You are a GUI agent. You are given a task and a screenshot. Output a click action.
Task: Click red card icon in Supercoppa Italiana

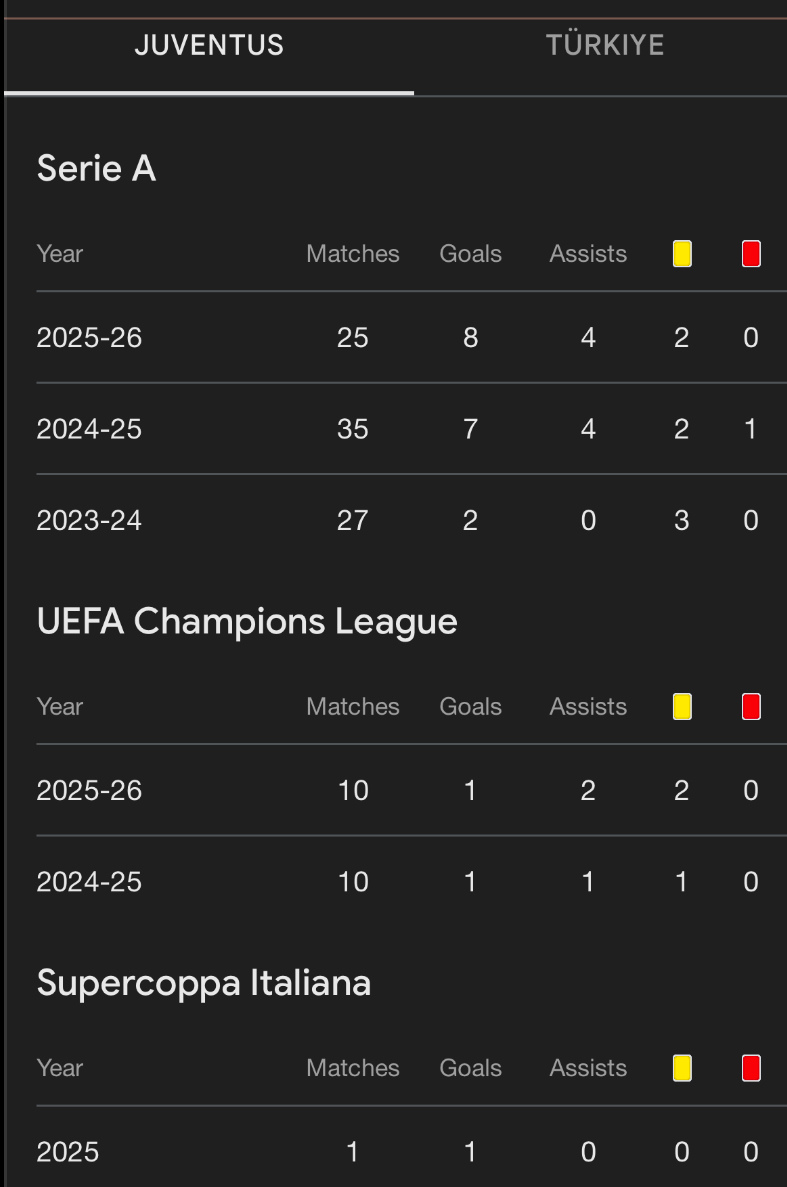tap(751, 1069)
